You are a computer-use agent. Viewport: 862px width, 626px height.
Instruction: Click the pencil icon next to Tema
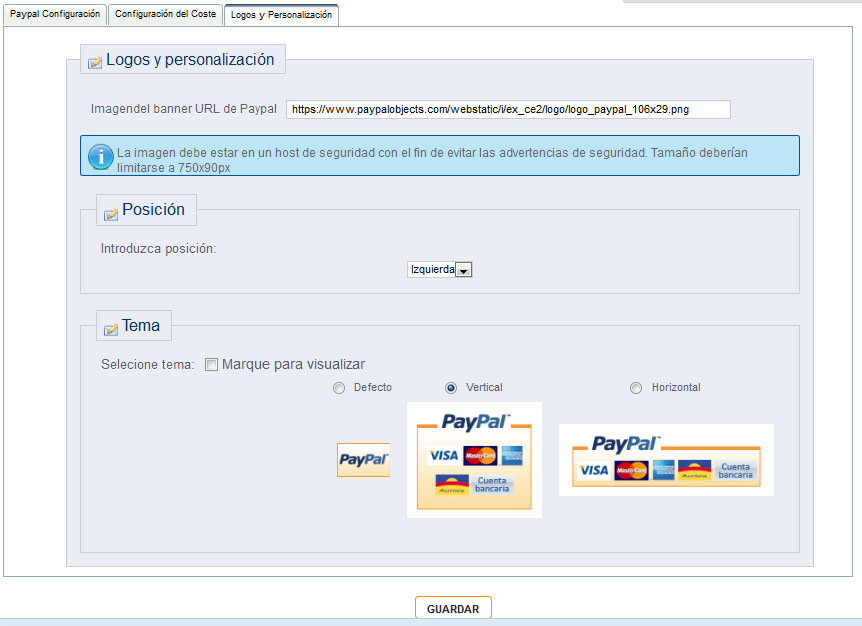[111, 329]
